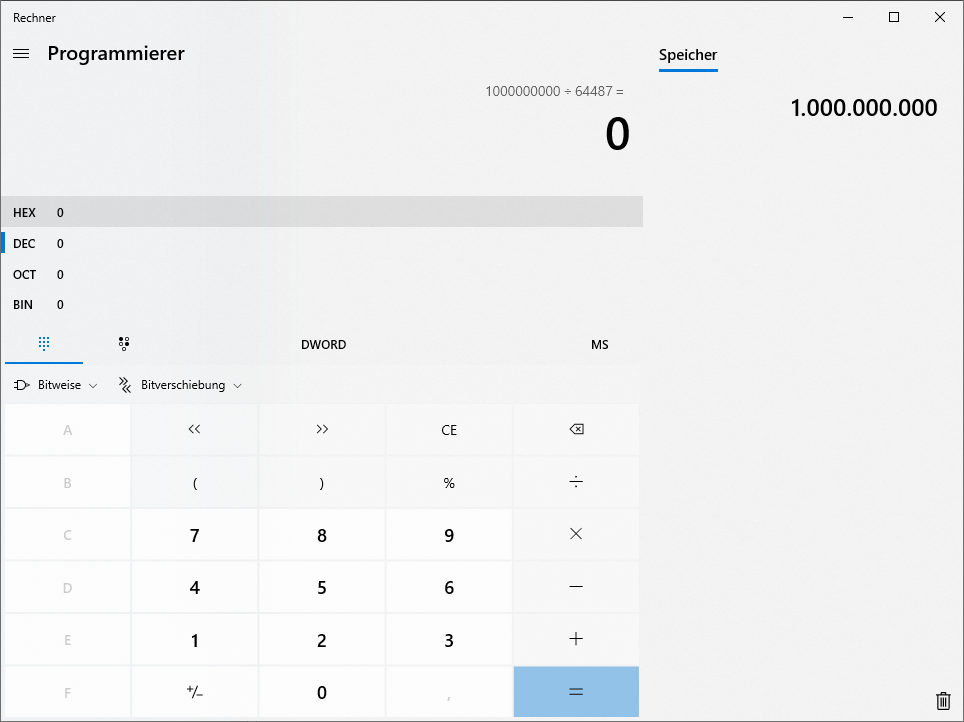The height and width of the screenshot is (722, 964).
Task: Click the close parenthesis key
Action: click(322, 482)
